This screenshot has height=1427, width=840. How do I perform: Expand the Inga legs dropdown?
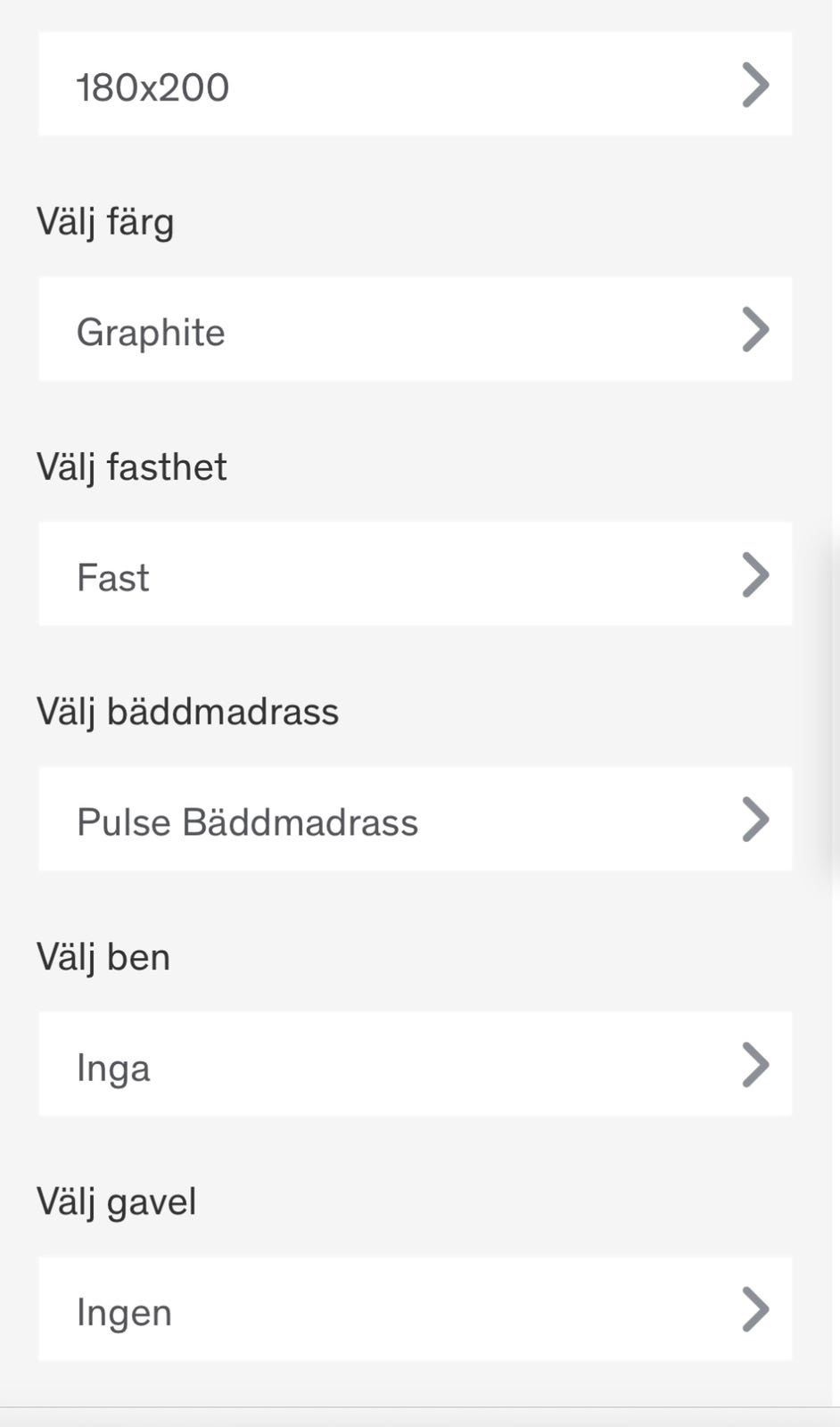click(415, 1064)
